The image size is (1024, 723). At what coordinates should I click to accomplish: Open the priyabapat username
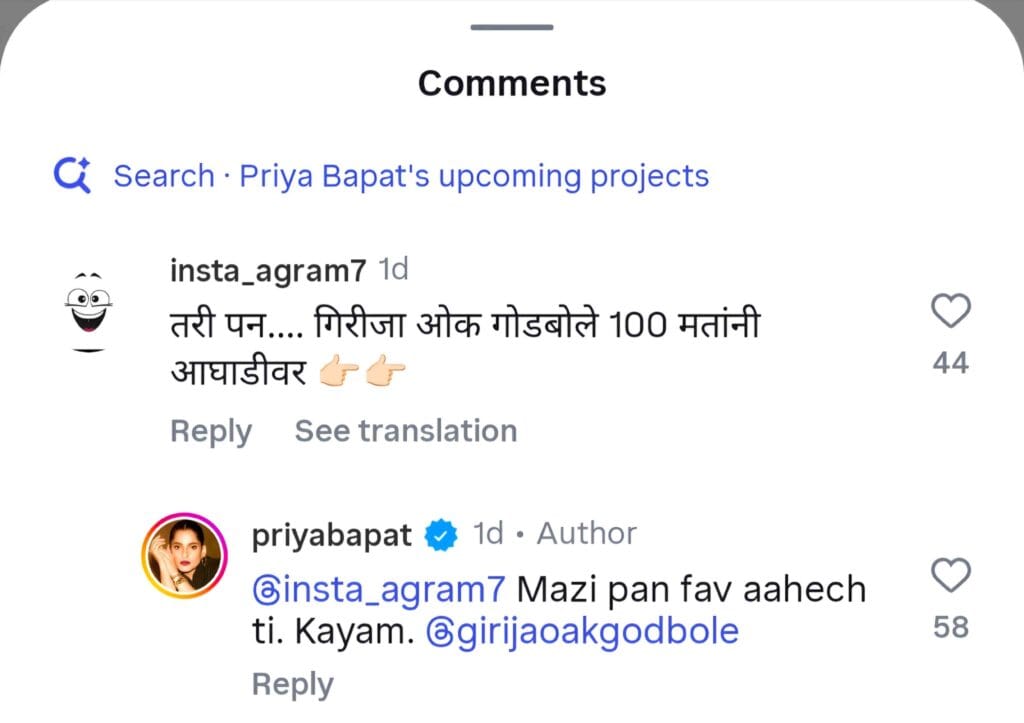(x=333, y=535)
